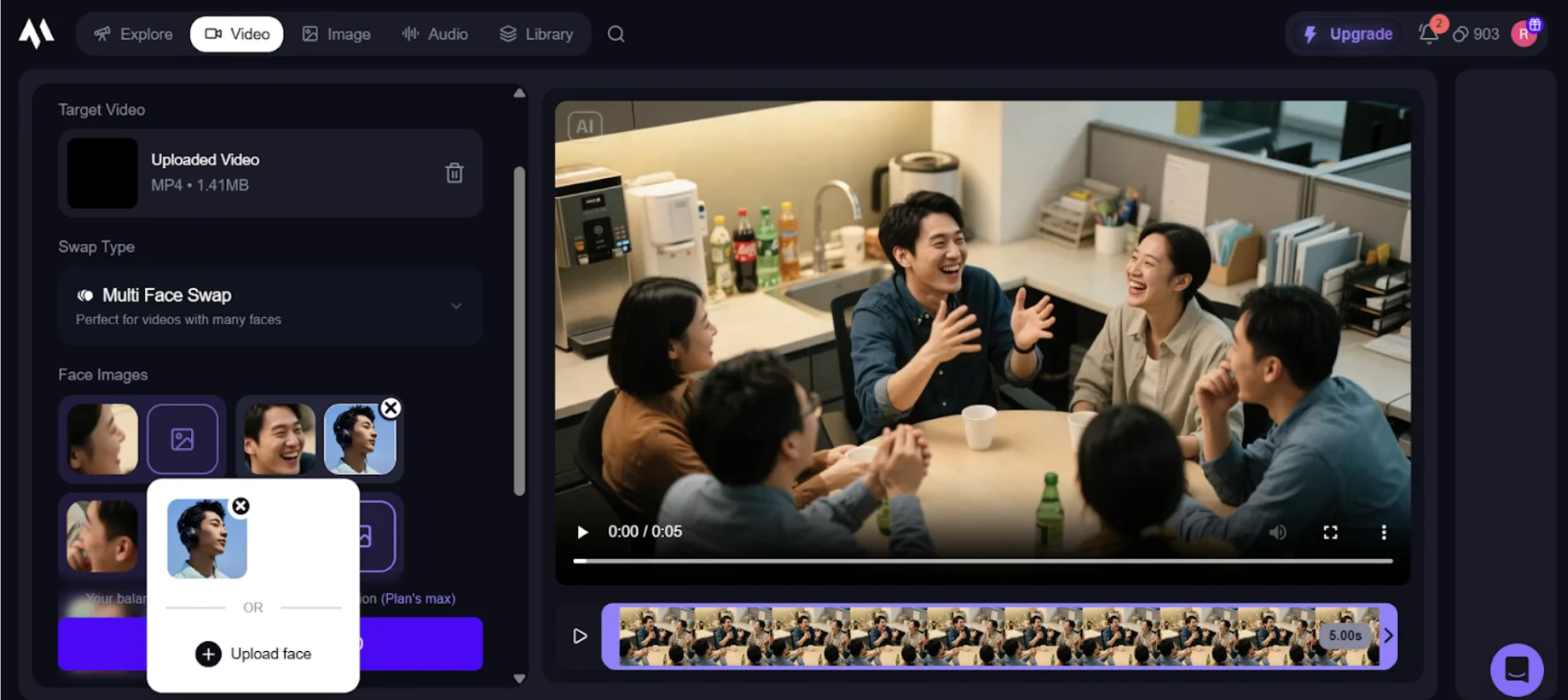Click the video progress bar

tap(983, 561)
